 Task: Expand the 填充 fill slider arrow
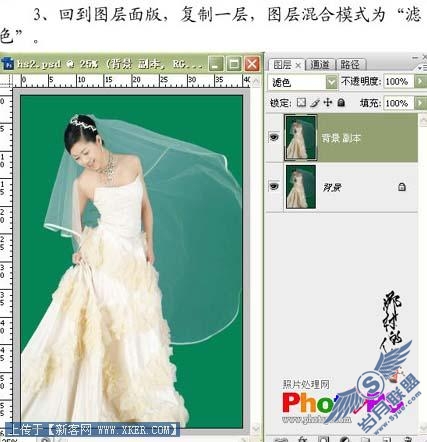click(x=420, y=103)
